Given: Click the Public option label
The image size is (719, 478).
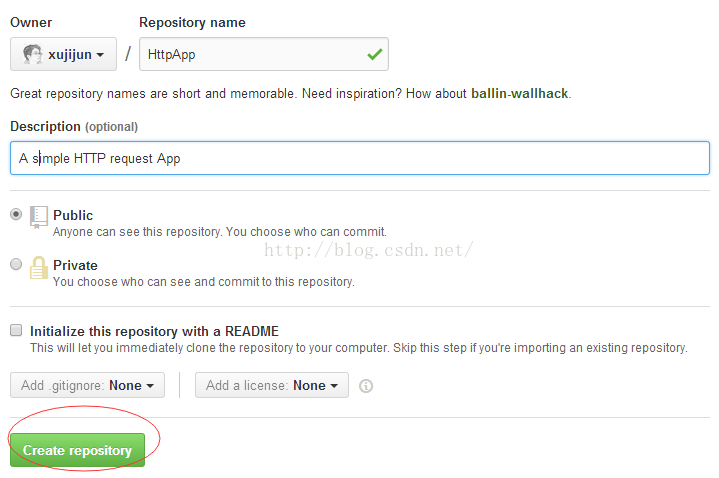Looking at the screenshot, I should 73,215.
